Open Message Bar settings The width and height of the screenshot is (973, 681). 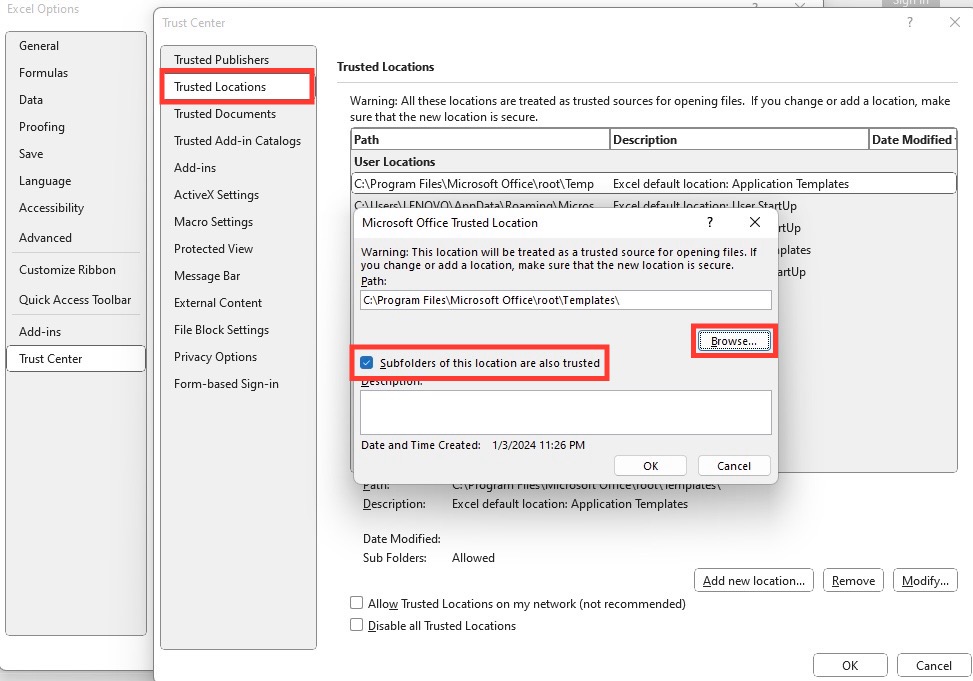coord(207,276)
